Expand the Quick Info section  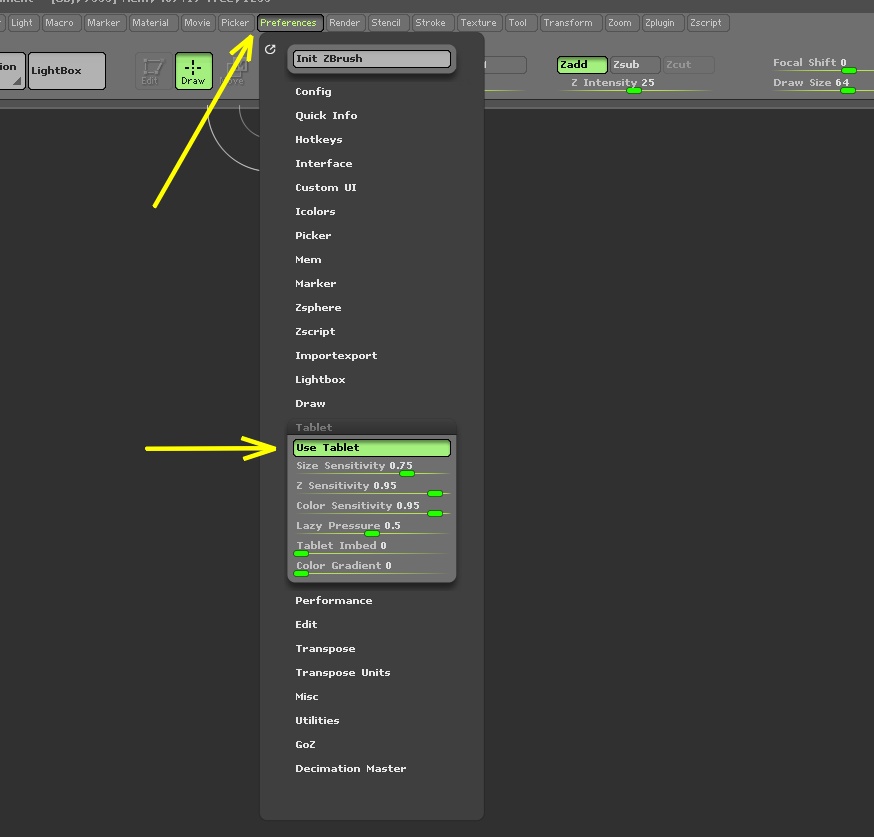[326, 115]
